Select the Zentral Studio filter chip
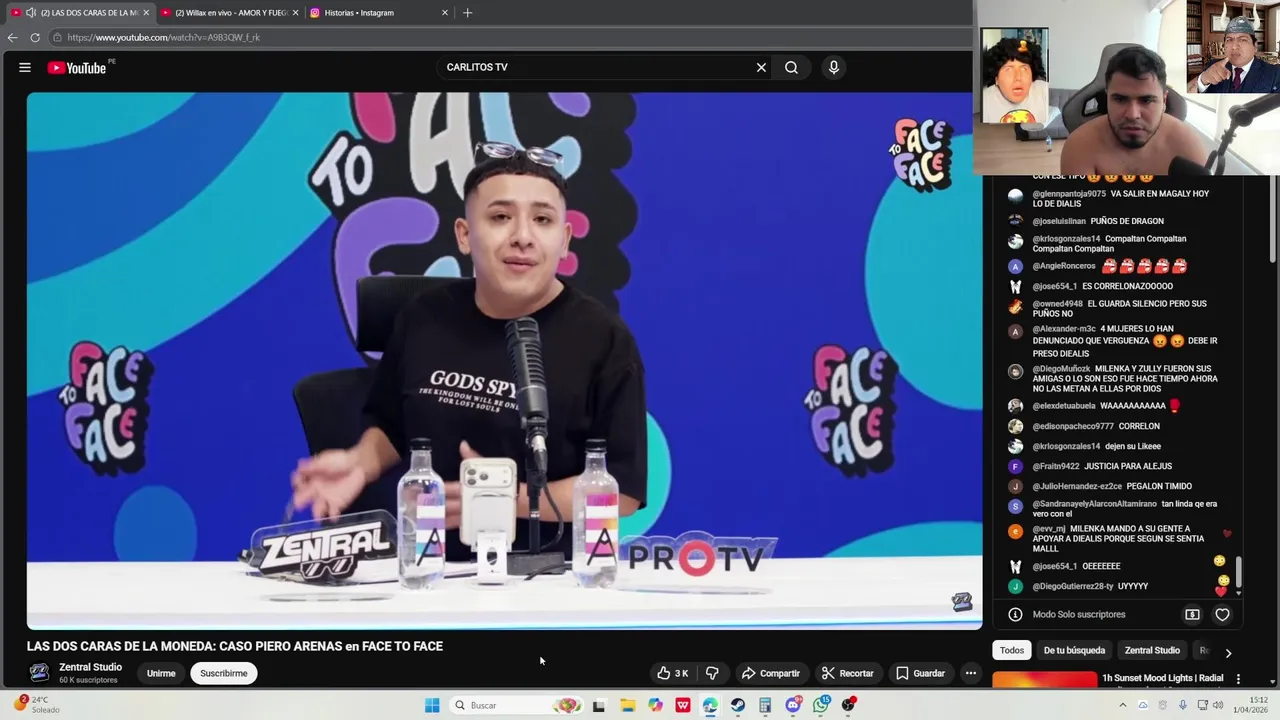 pyautogui.click(x=1152, y=650)
